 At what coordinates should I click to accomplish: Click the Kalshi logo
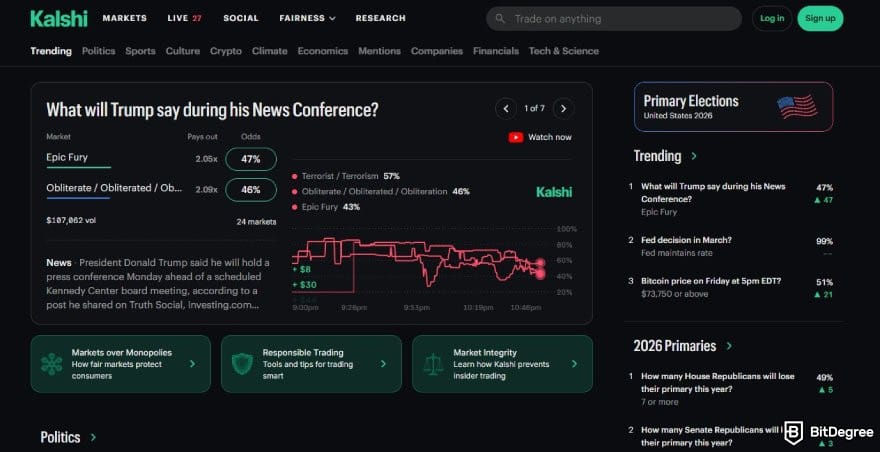coord(59,19)
